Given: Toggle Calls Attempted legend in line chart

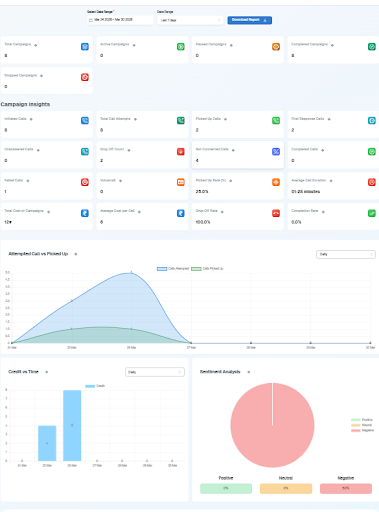Looking at the screenshot, I should (x=173, y=269).
